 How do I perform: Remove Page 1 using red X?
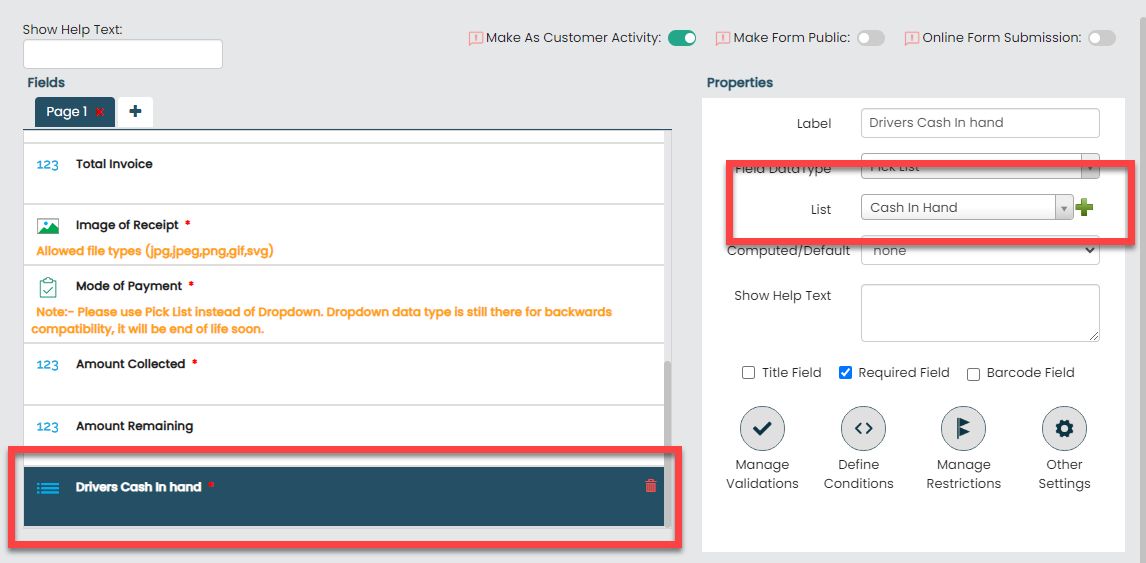tap(100, 112)
